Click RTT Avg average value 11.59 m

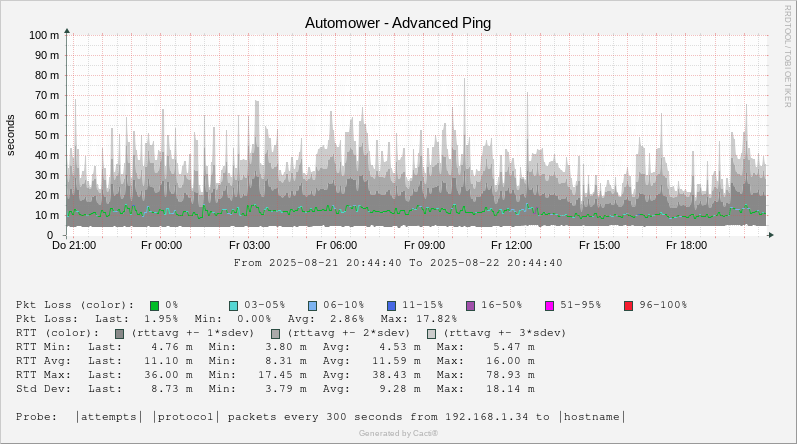(396, 361)
